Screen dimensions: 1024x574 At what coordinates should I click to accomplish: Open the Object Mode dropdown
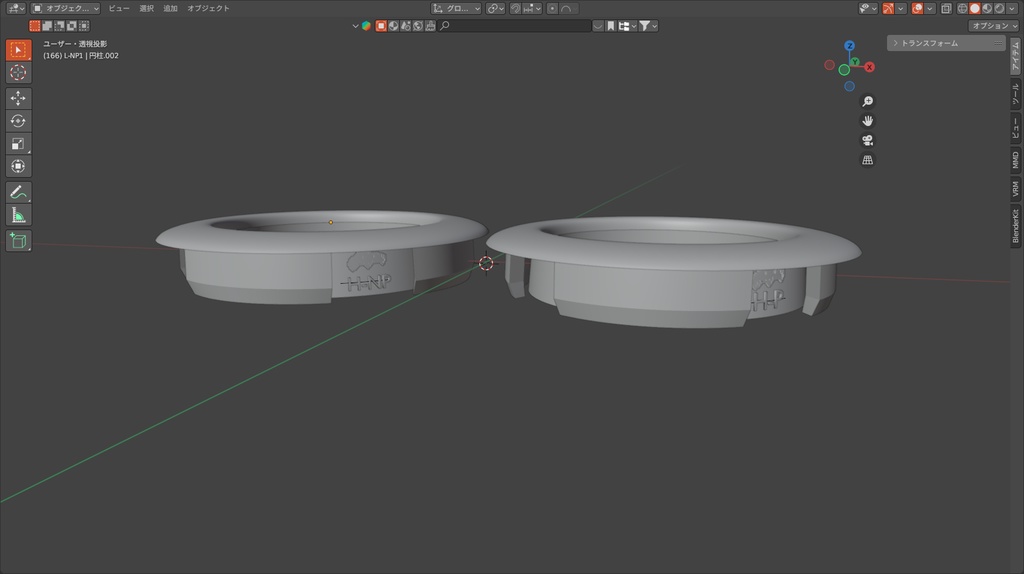coord(66,8)
